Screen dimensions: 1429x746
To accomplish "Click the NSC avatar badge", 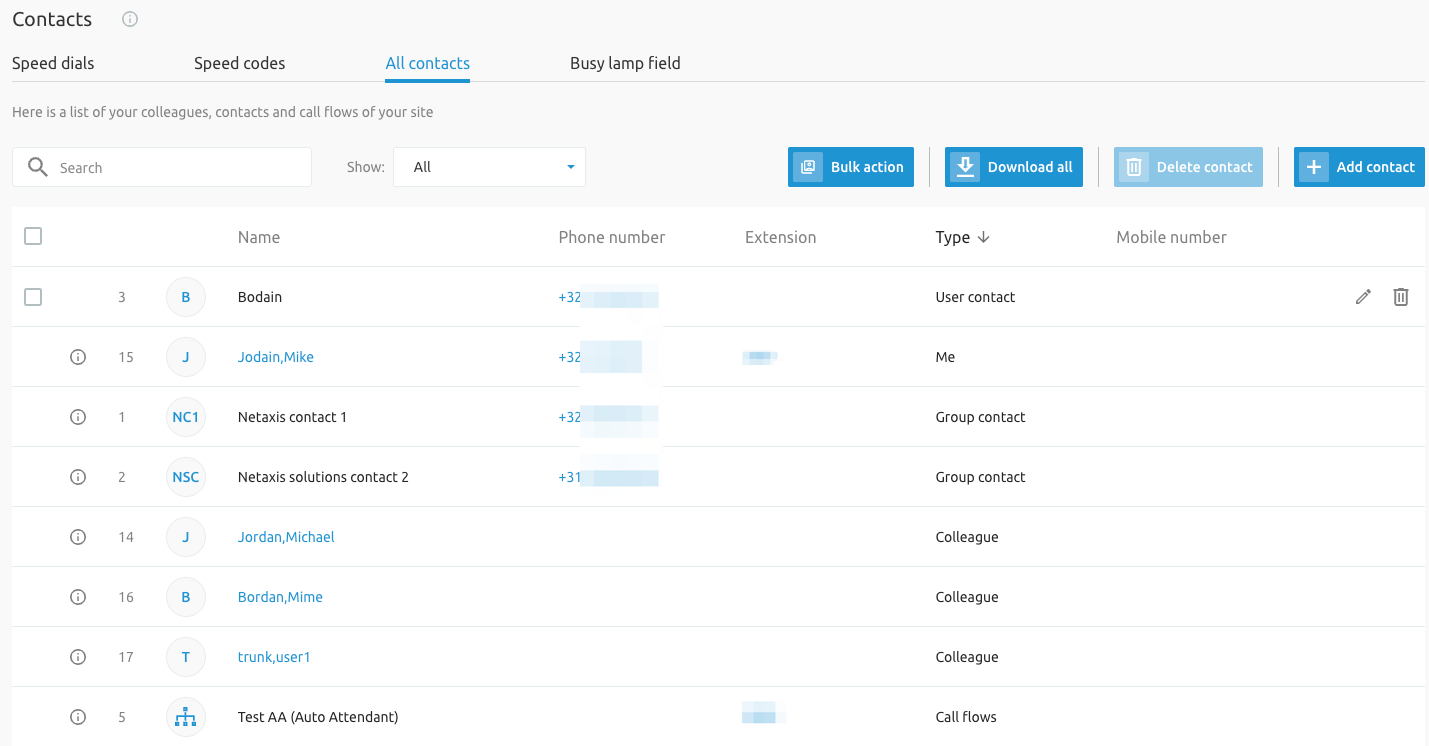I will pyautogui.click(x=185, y=477).
